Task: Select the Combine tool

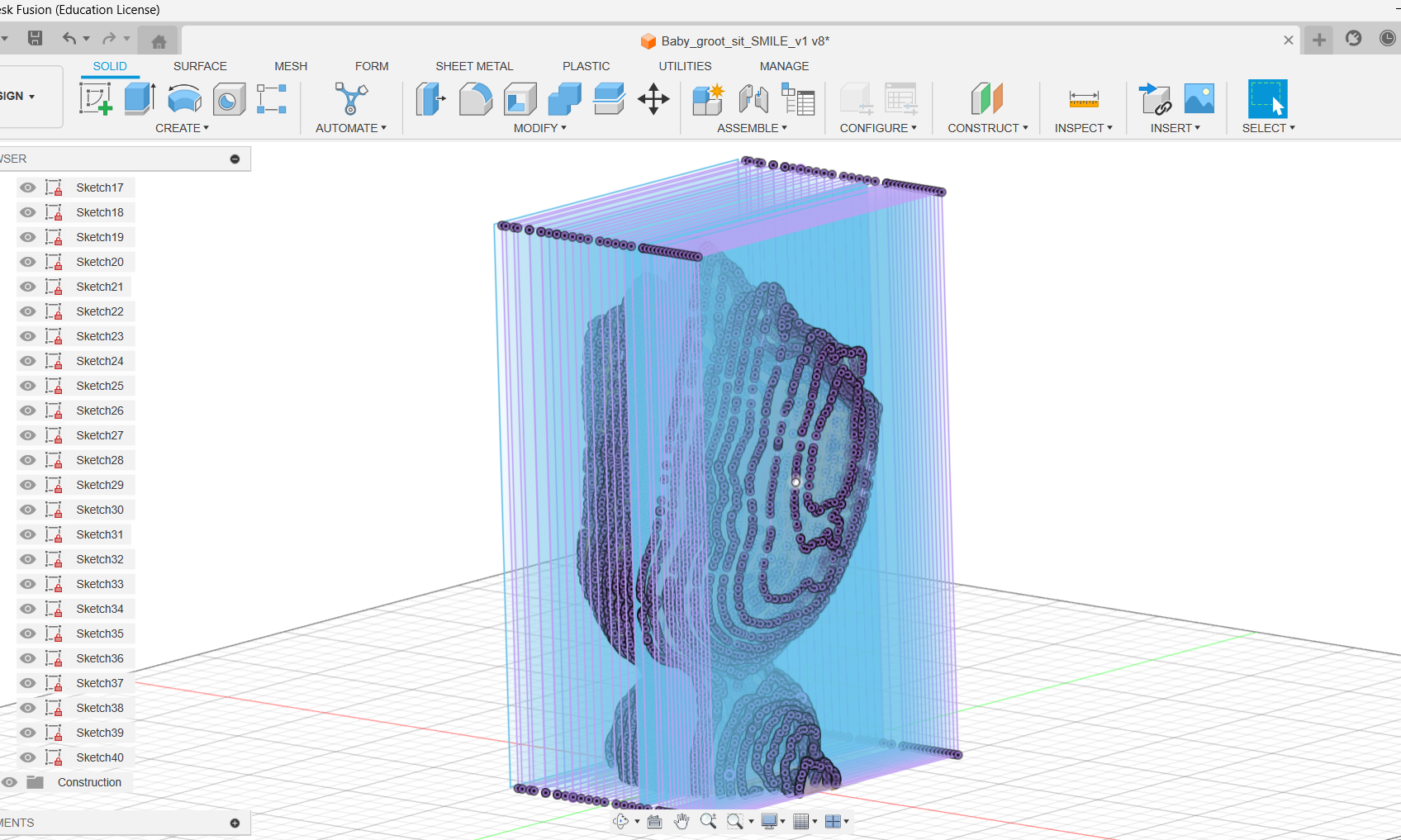Action: (565, 99)
